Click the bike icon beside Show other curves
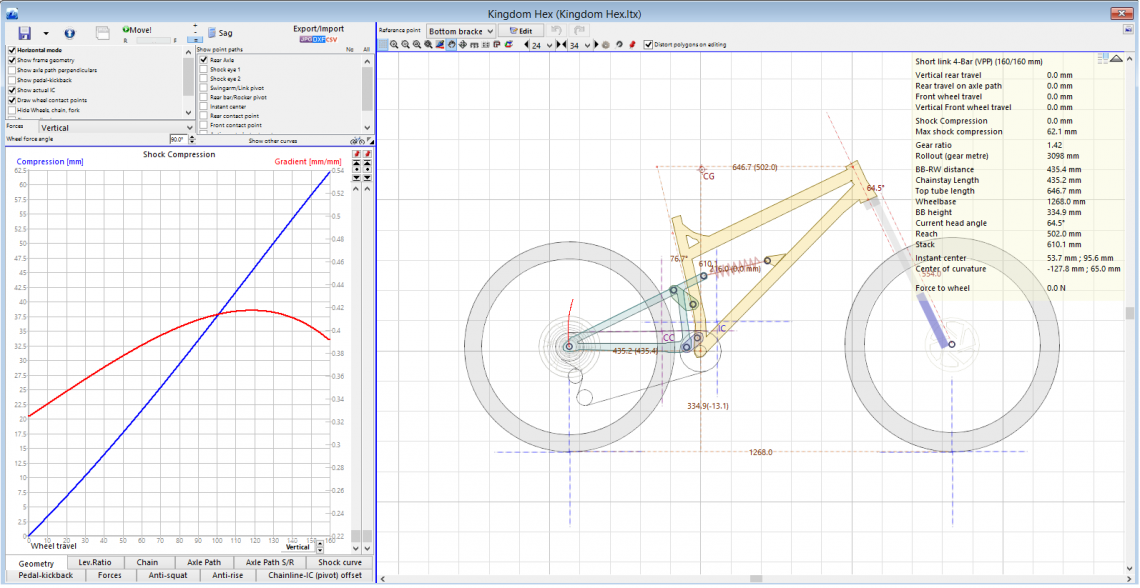1140x588 pixels. pos(355,141)
